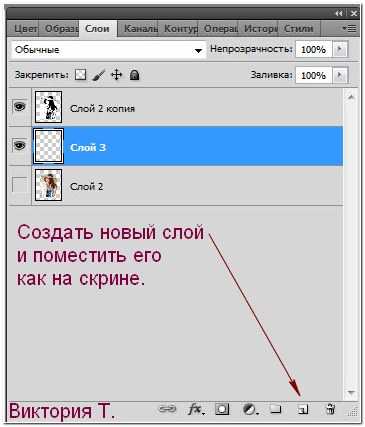
Task: Collapse panel to icons double arrow
Action: (339, 14)
